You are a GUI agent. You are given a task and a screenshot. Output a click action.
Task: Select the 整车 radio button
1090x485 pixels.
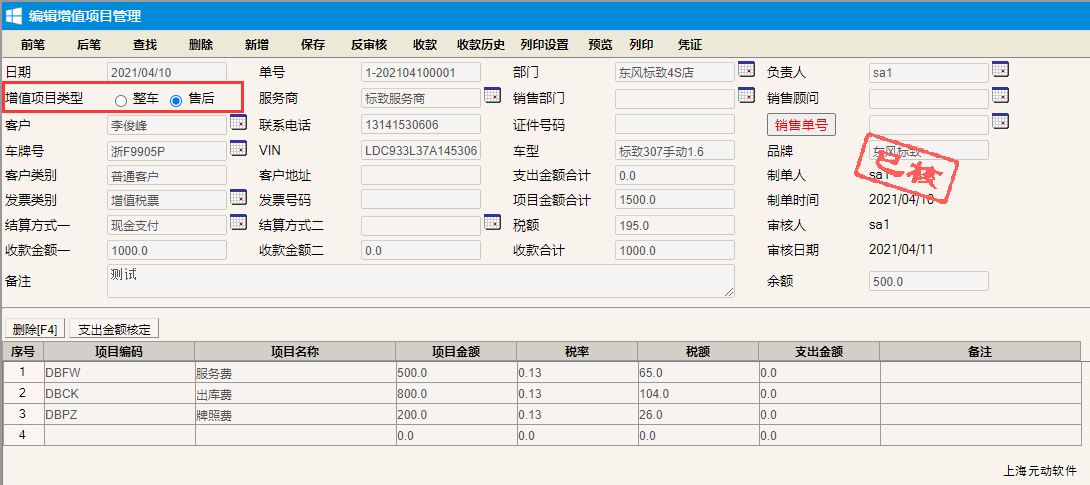coord(121,100)
